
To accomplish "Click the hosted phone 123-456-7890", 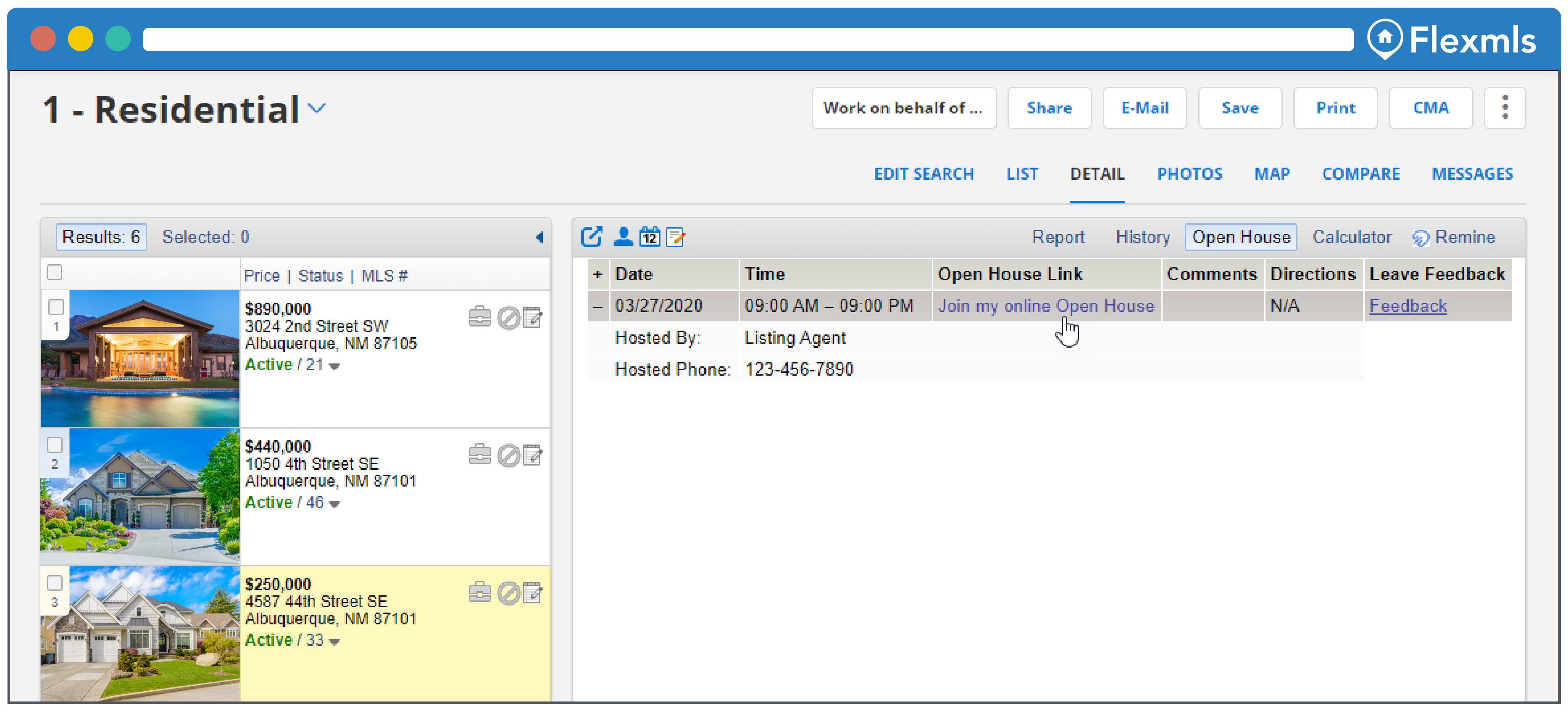I will tap(799, 369).
